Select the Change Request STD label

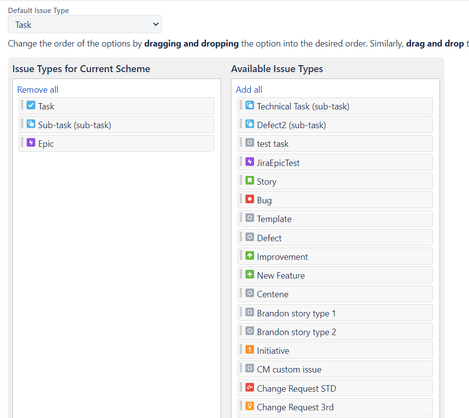click(296, 388)
